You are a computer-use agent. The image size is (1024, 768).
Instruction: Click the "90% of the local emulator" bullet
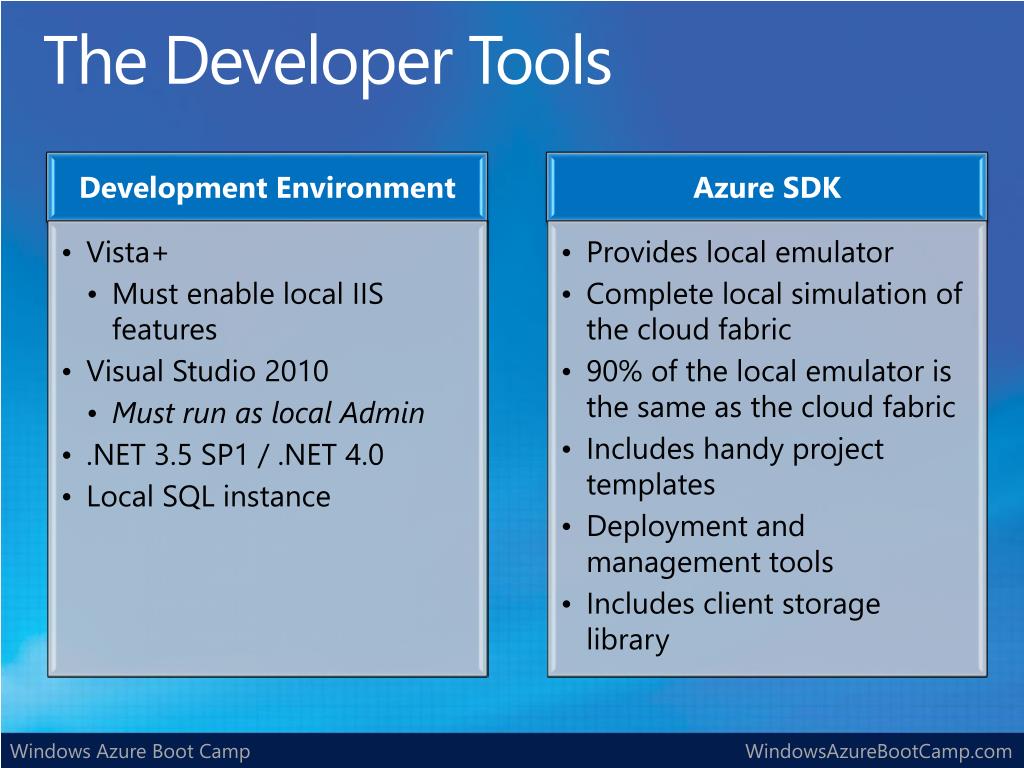(771, 389)
